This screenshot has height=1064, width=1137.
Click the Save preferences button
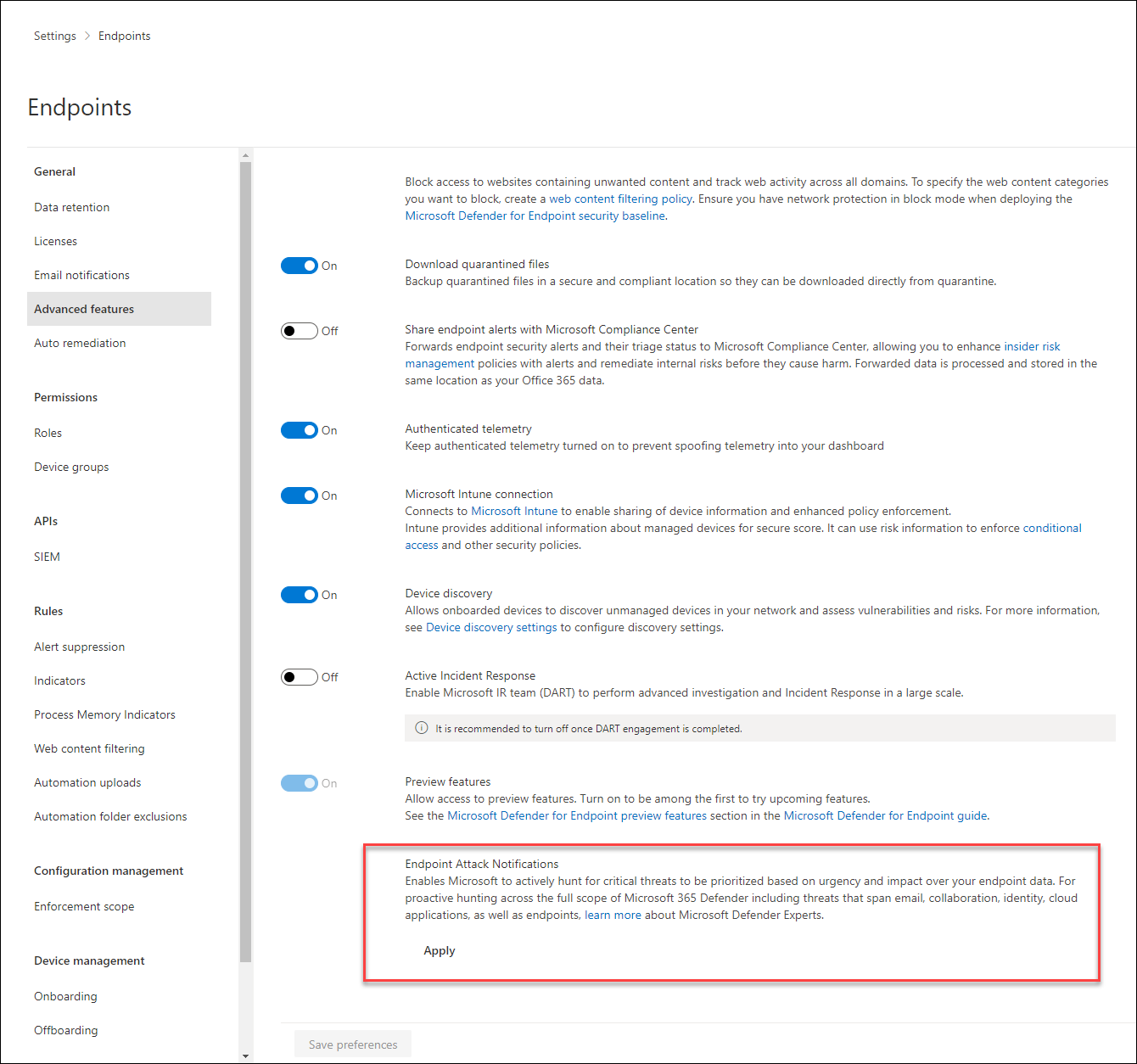352,1044
